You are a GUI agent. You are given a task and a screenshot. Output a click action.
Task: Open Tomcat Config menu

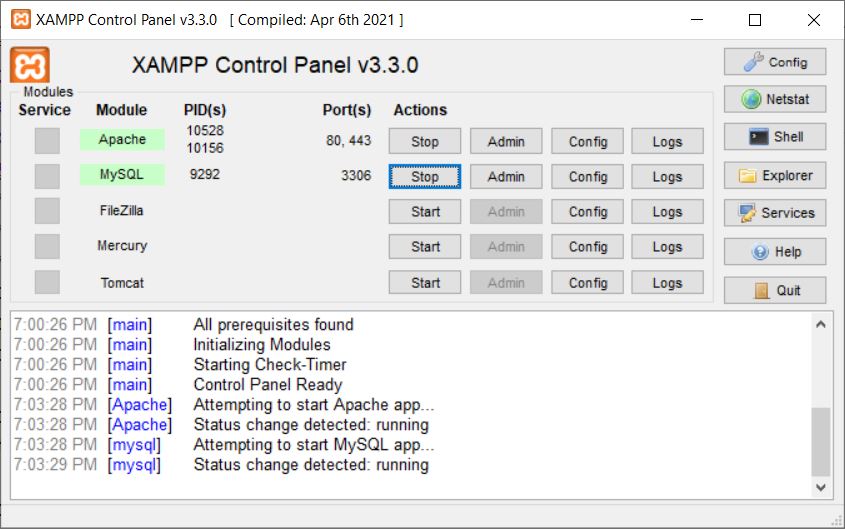[x=587, y=282]
